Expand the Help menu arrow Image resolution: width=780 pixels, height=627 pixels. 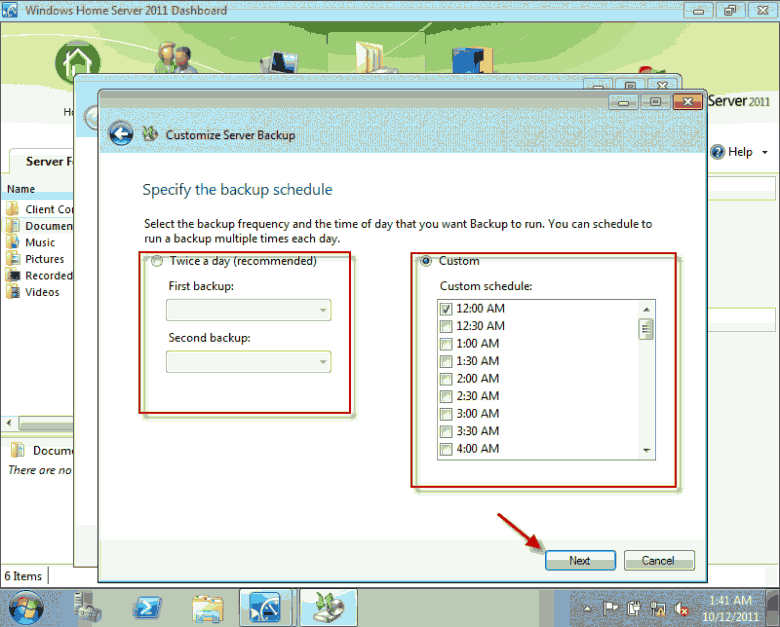765,152
